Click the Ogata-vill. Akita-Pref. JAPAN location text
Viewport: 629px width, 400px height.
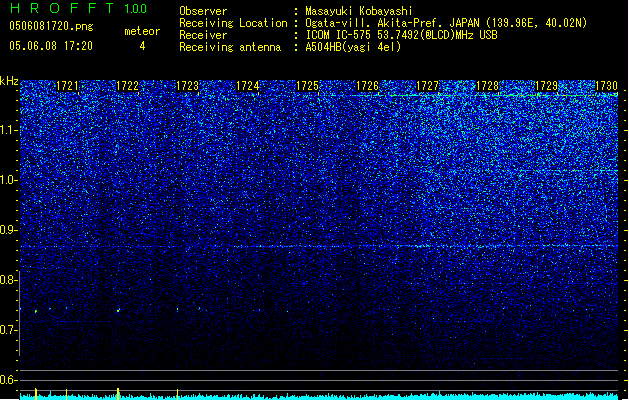pyautogui.click(x=446, y=23)
